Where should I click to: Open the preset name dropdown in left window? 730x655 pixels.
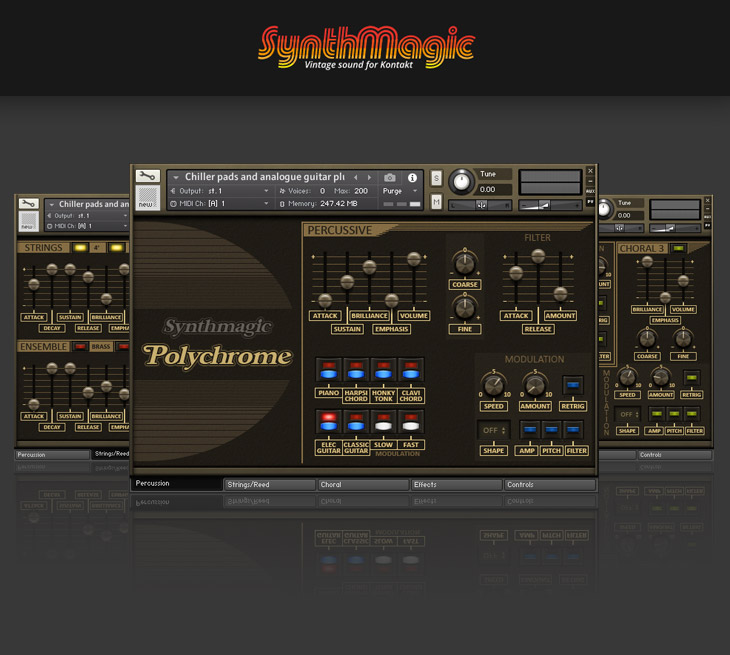click(51, 204)
